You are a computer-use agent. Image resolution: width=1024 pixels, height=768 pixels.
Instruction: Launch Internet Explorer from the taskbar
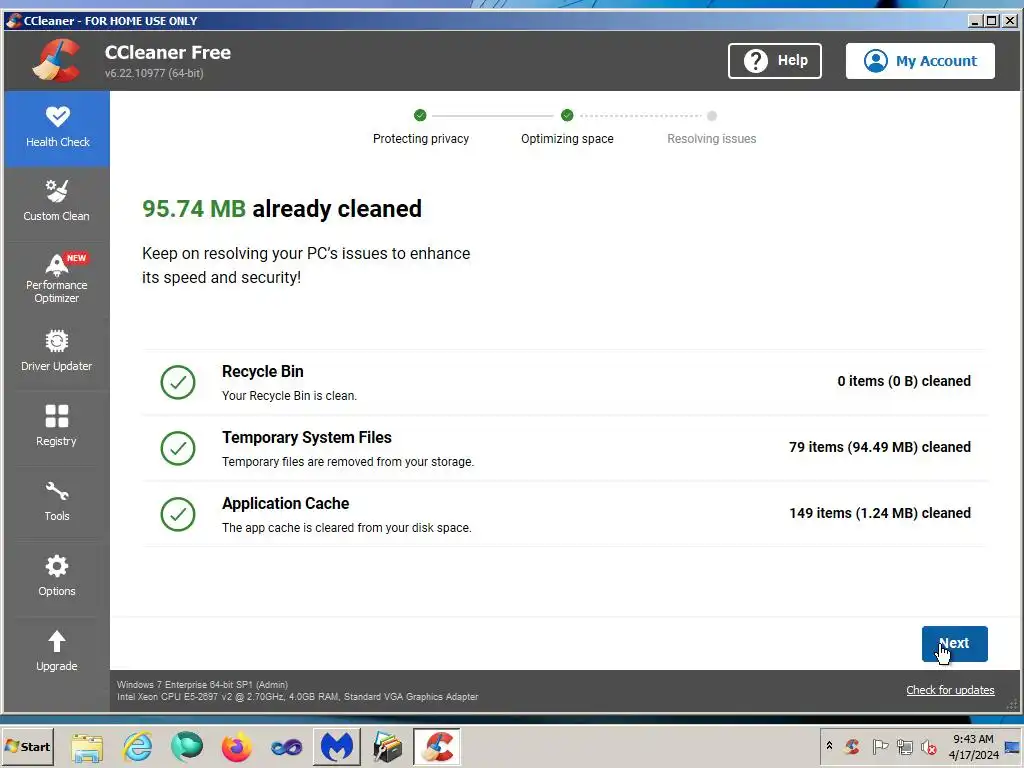(138, 746)
